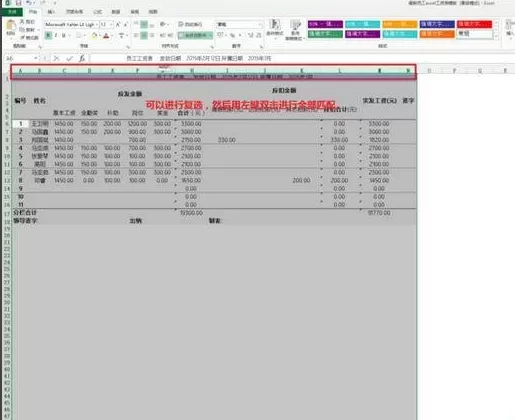Switch to the Insert ribbon tab
Viewport: 515px width, 420px height.
point(51,12)
